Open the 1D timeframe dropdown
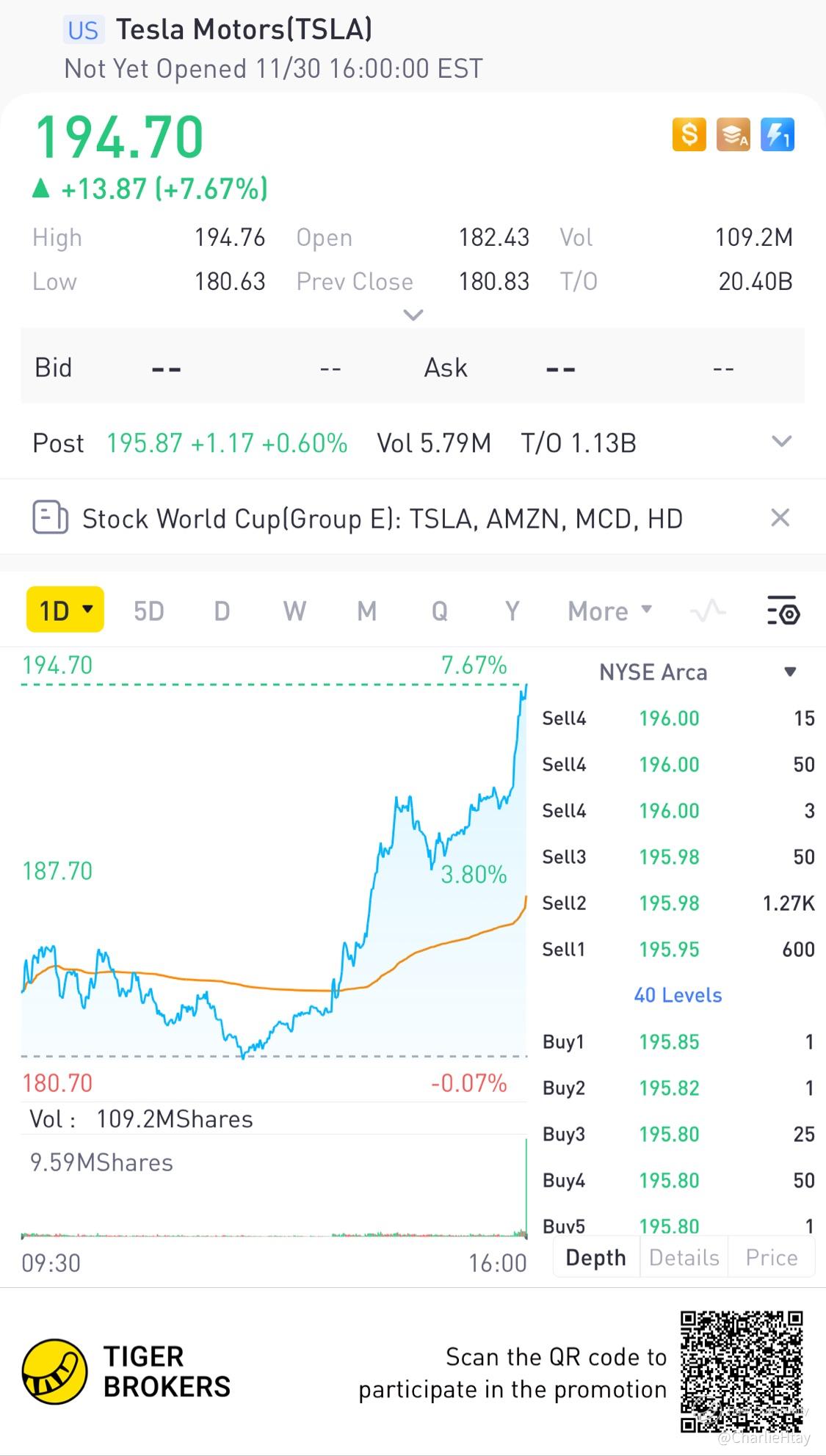The width and height of the screenshot is (826, 1456). point(65,611)
